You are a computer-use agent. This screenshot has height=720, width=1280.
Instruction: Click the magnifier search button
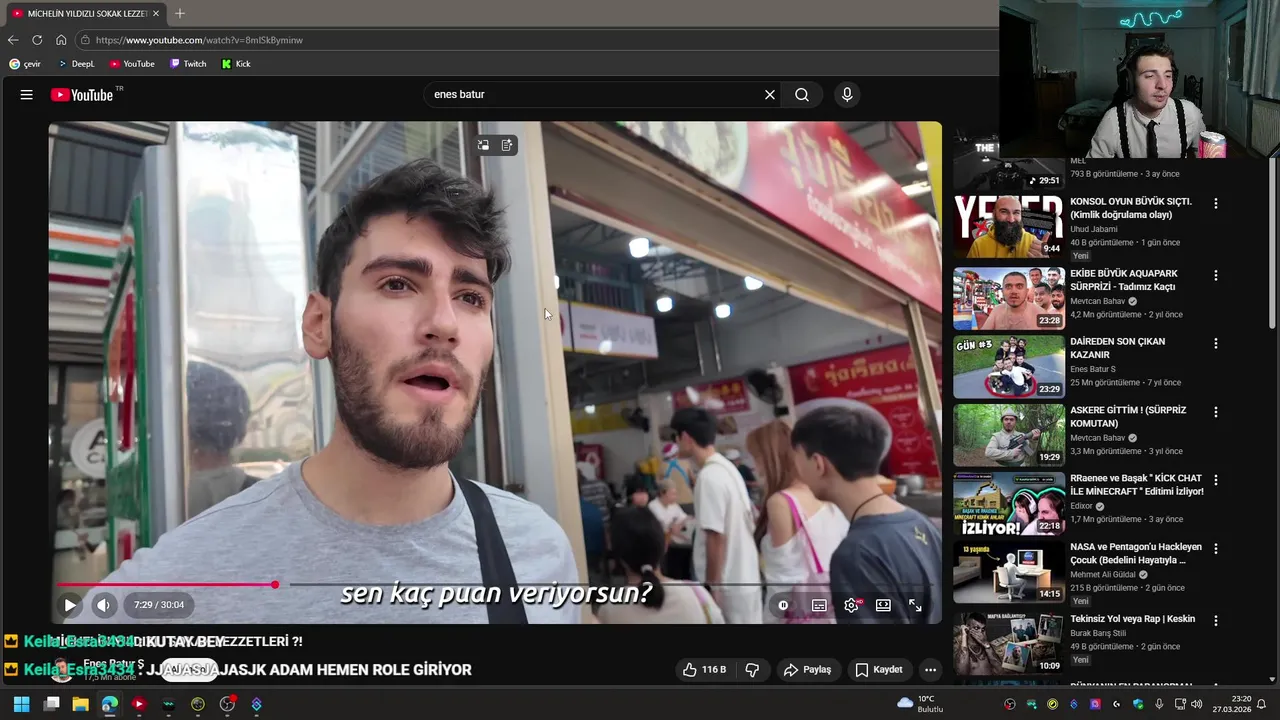pos(802,95)
